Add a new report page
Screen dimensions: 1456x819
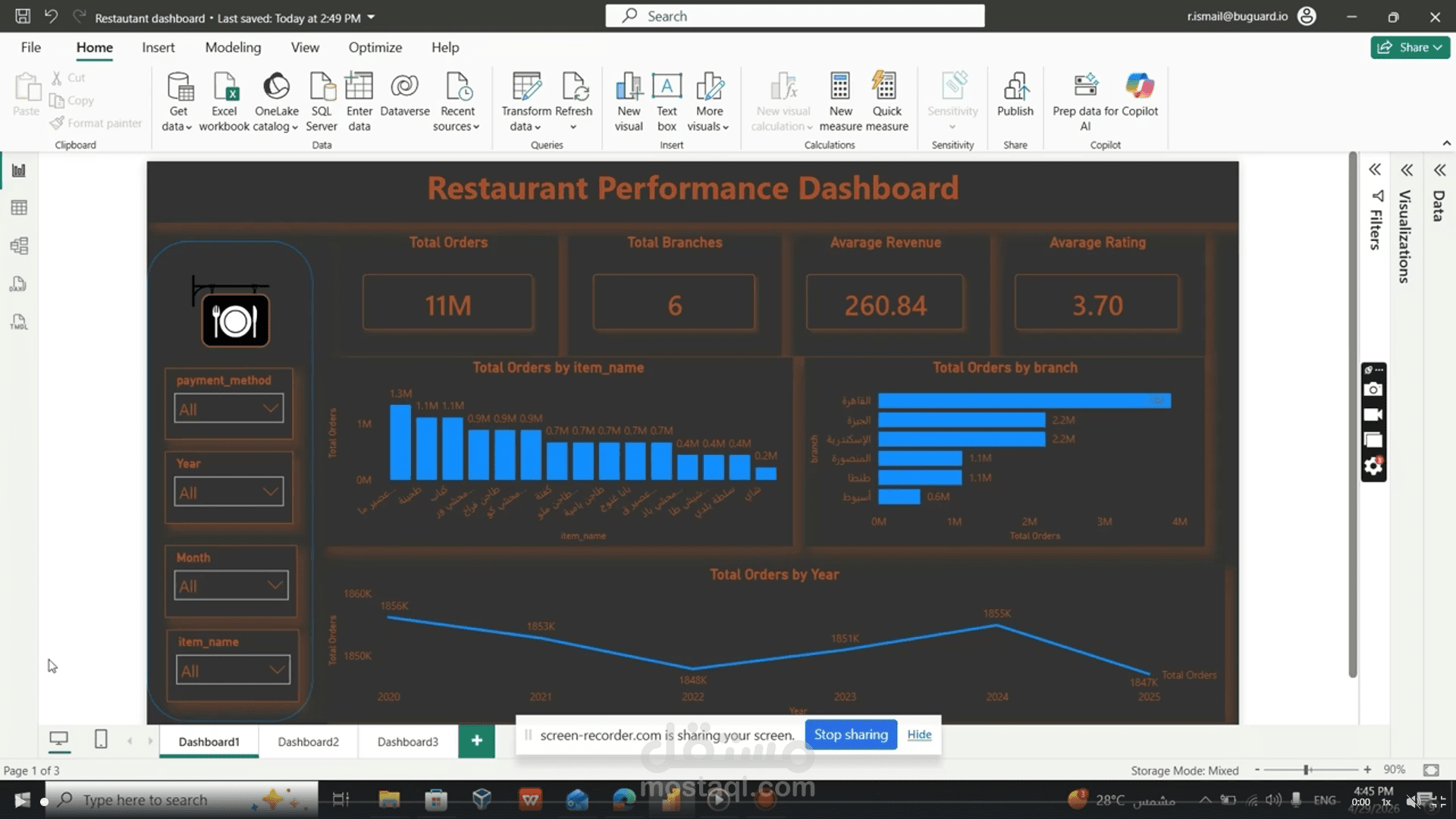tap(476, 741)
